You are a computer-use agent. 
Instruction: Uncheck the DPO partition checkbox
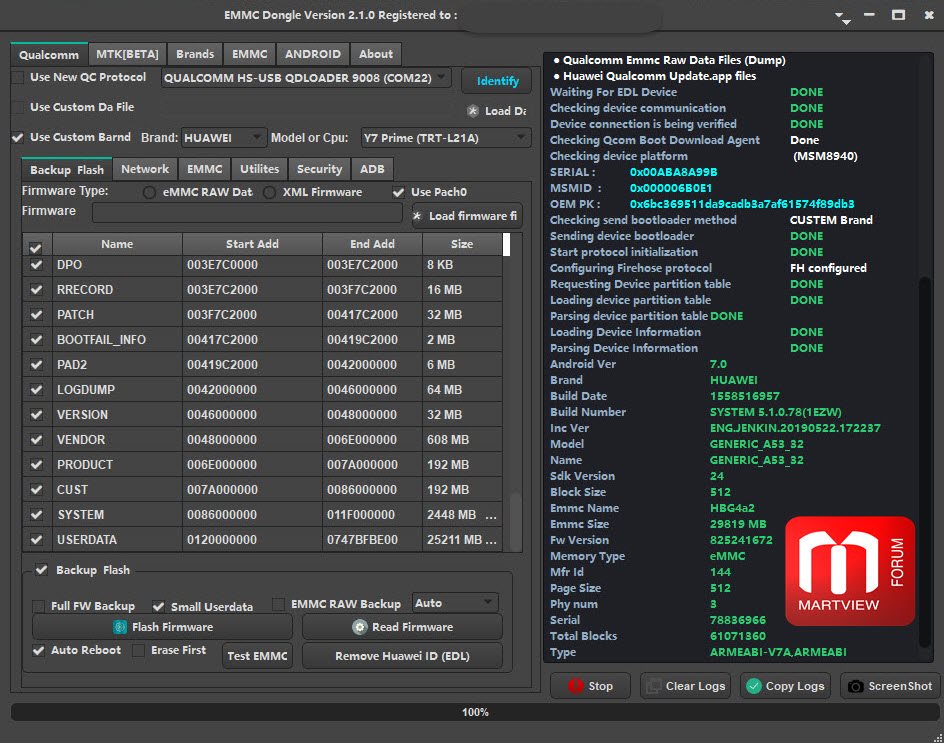[x=37, y=264]
